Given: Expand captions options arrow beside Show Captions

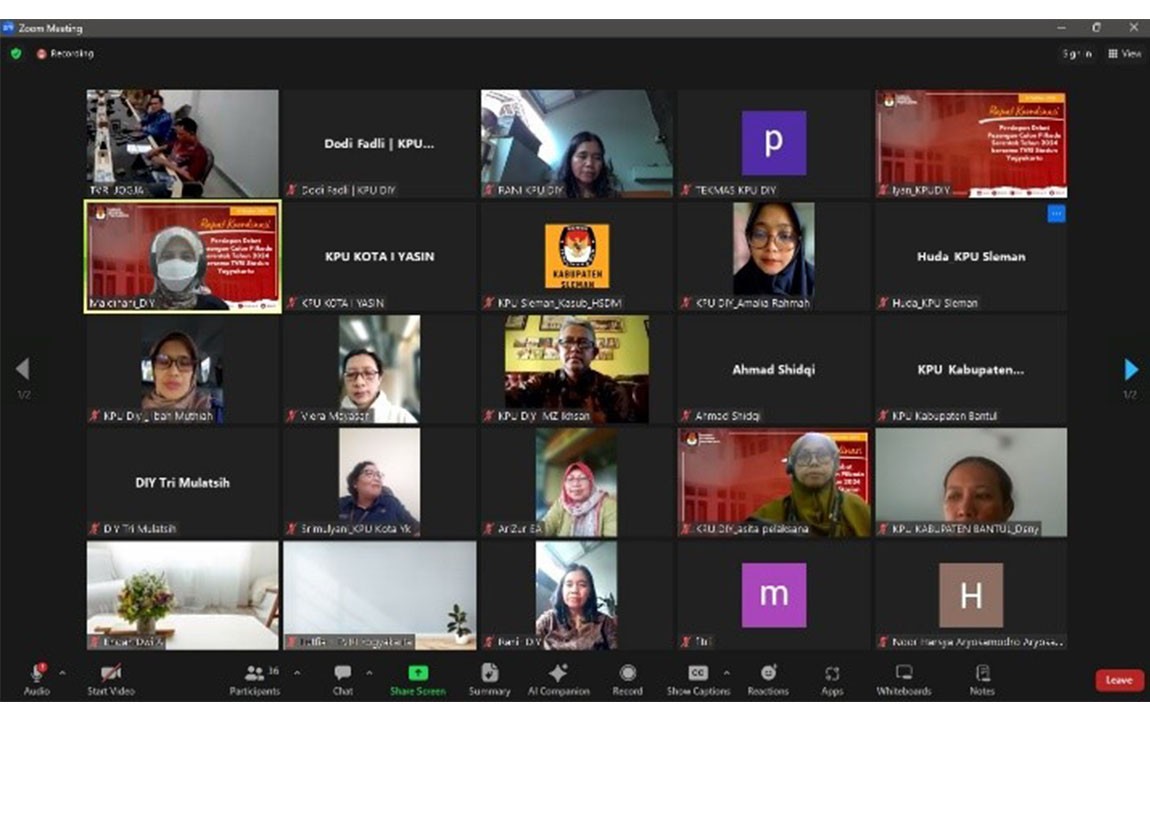Looking at the screenshot, I should (x=727, y=673).
